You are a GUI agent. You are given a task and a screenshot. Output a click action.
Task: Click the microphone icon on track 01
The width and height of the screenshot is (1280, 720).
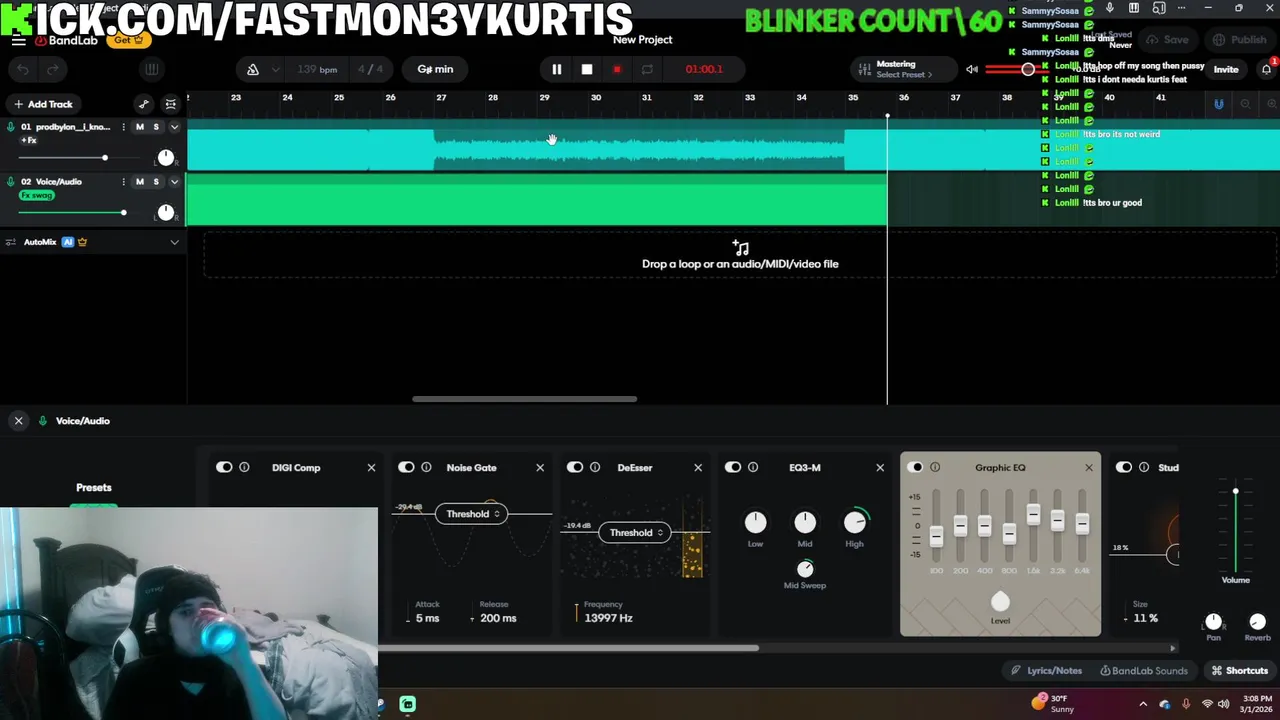tap(11, 127)
